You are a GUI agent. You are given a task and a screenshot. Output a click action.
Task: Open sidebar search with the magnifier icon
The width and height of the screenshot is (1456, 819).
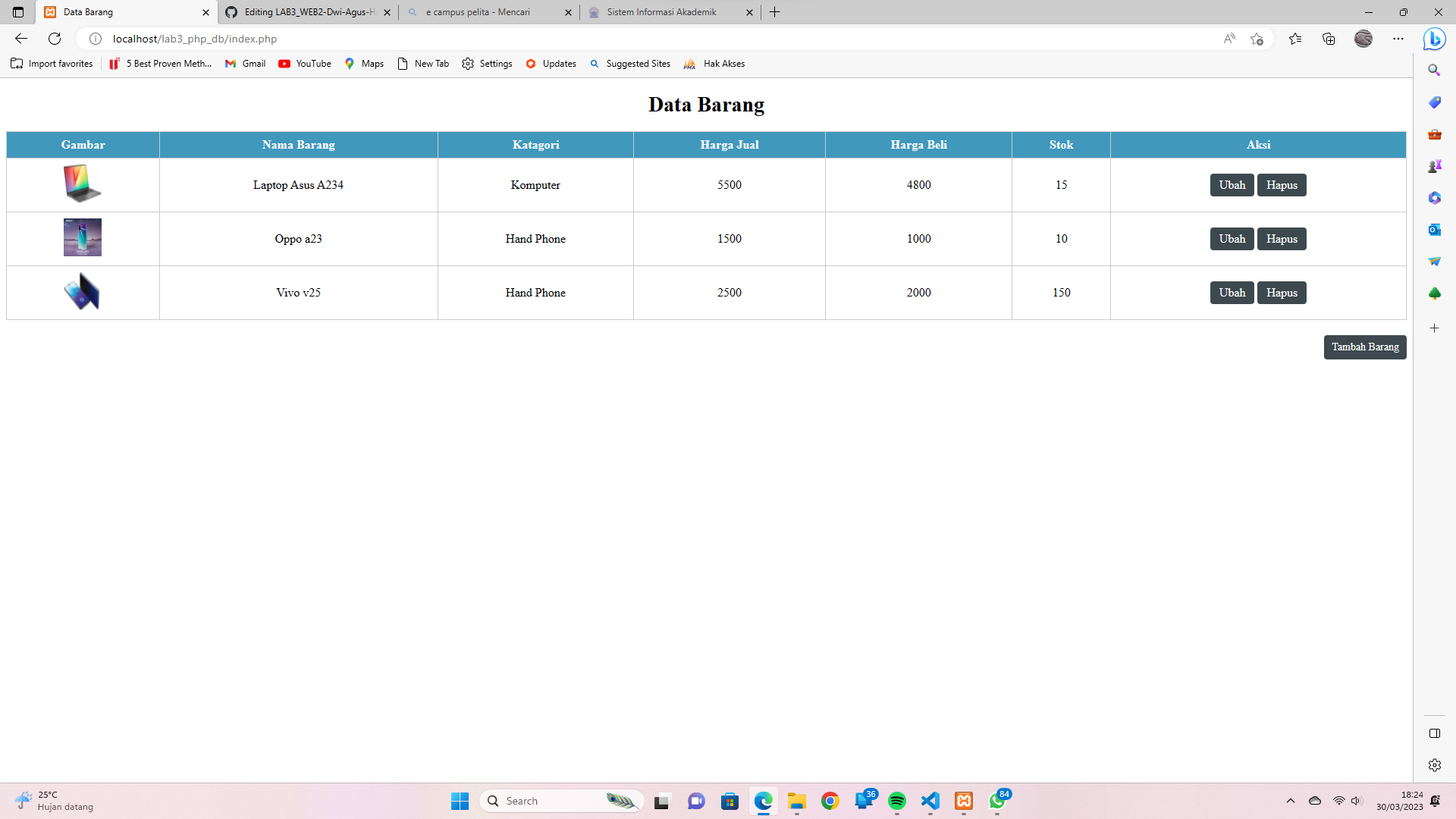point(1434,70)
